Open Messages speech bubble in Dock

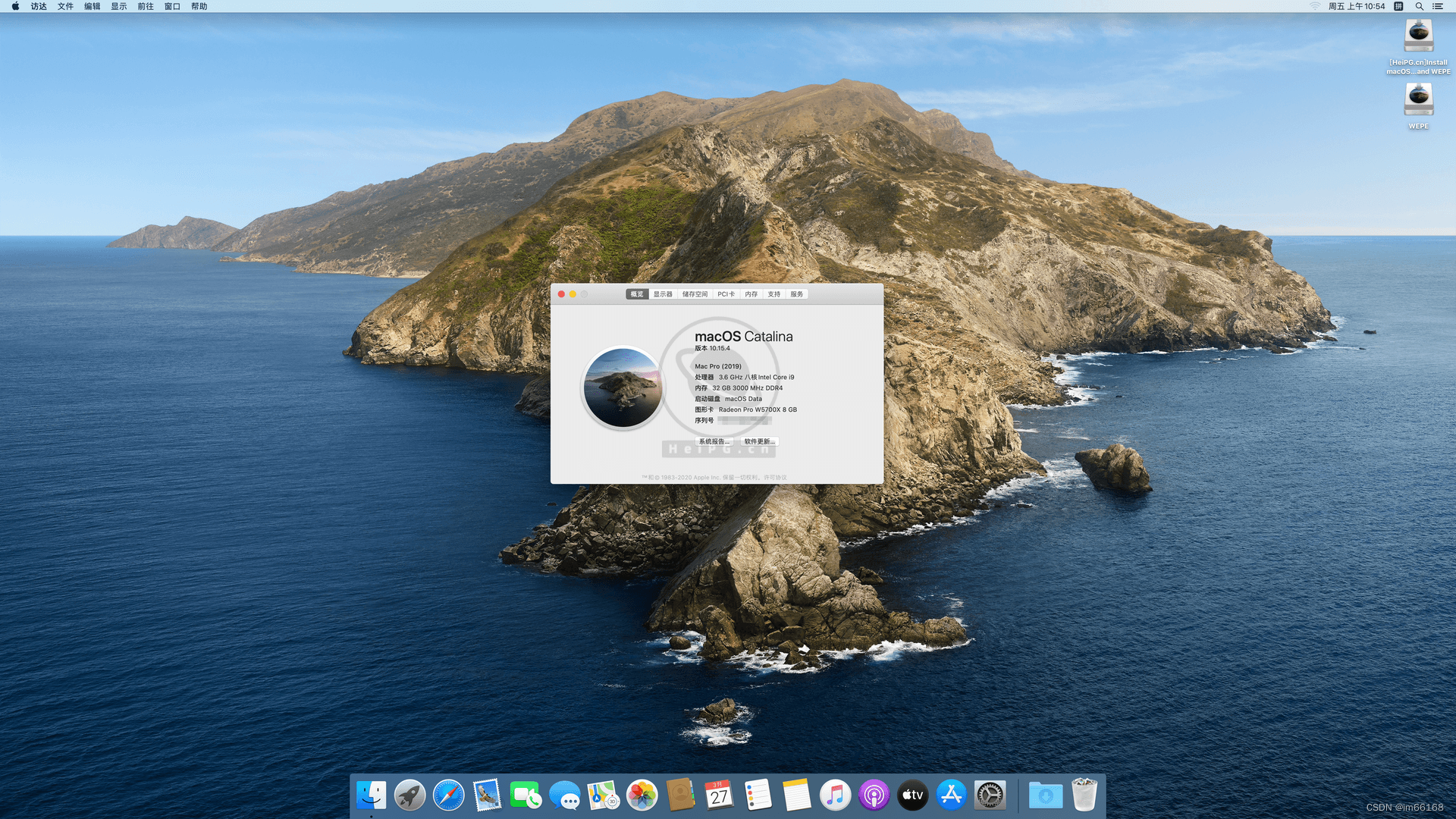pyautogui.click(x=564, y=795)
